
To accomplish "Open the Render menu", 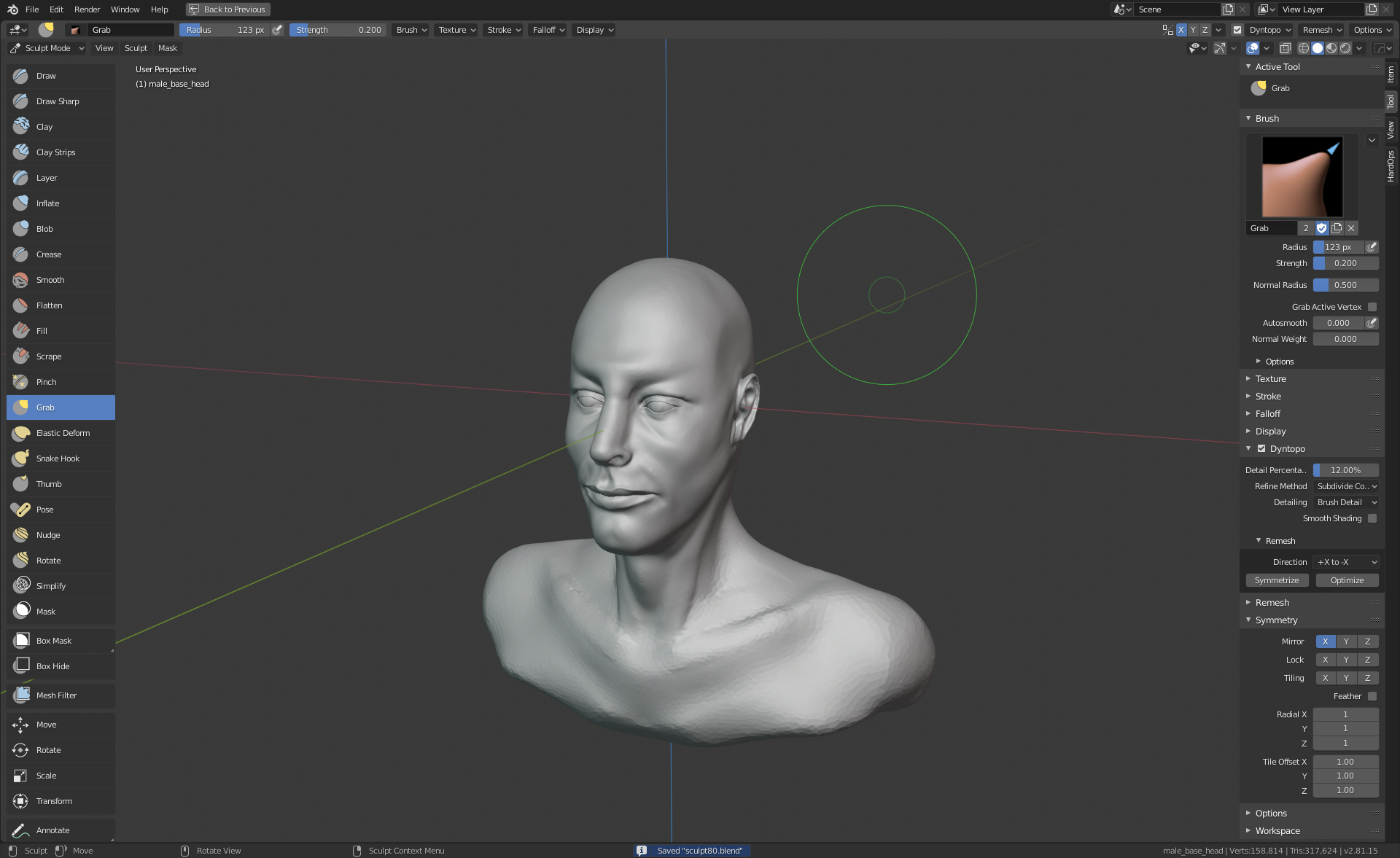I will point(87,9).
